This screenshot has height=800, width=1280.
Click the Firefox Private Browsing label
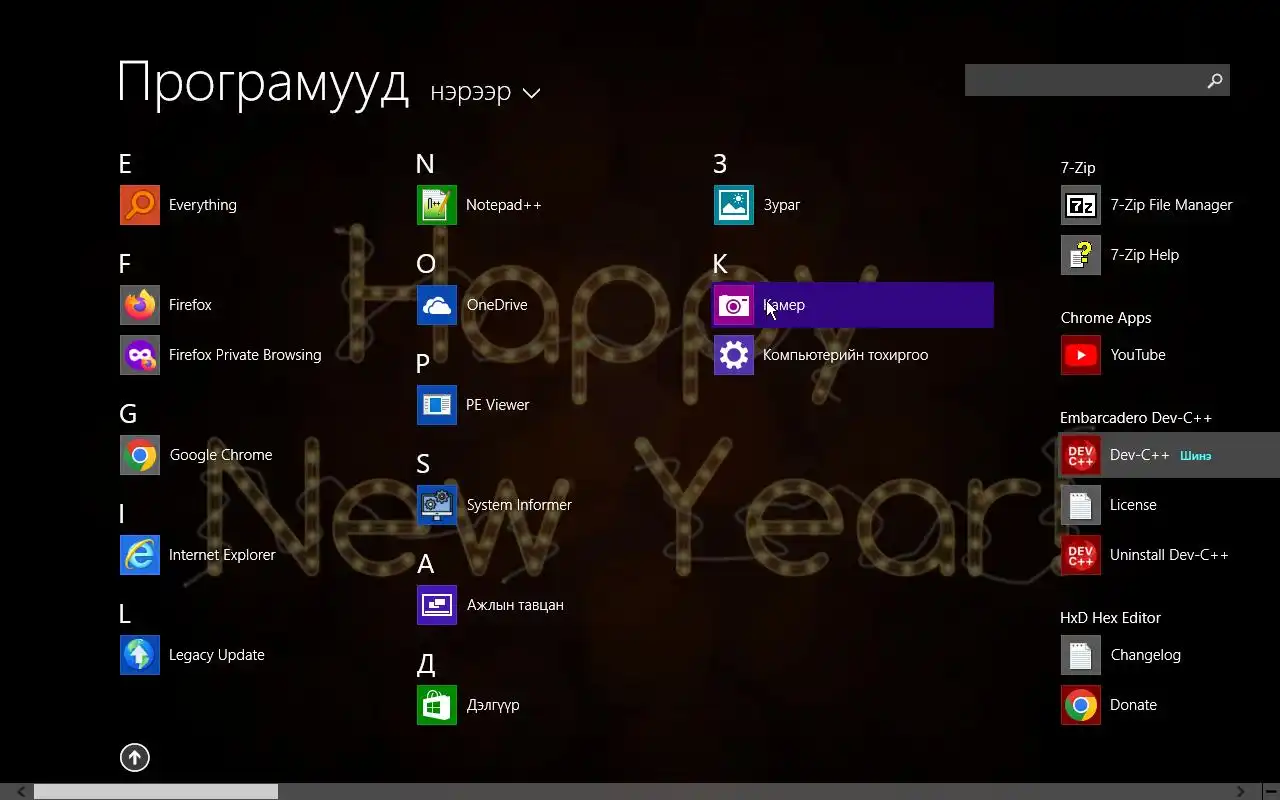click(245, 355)
